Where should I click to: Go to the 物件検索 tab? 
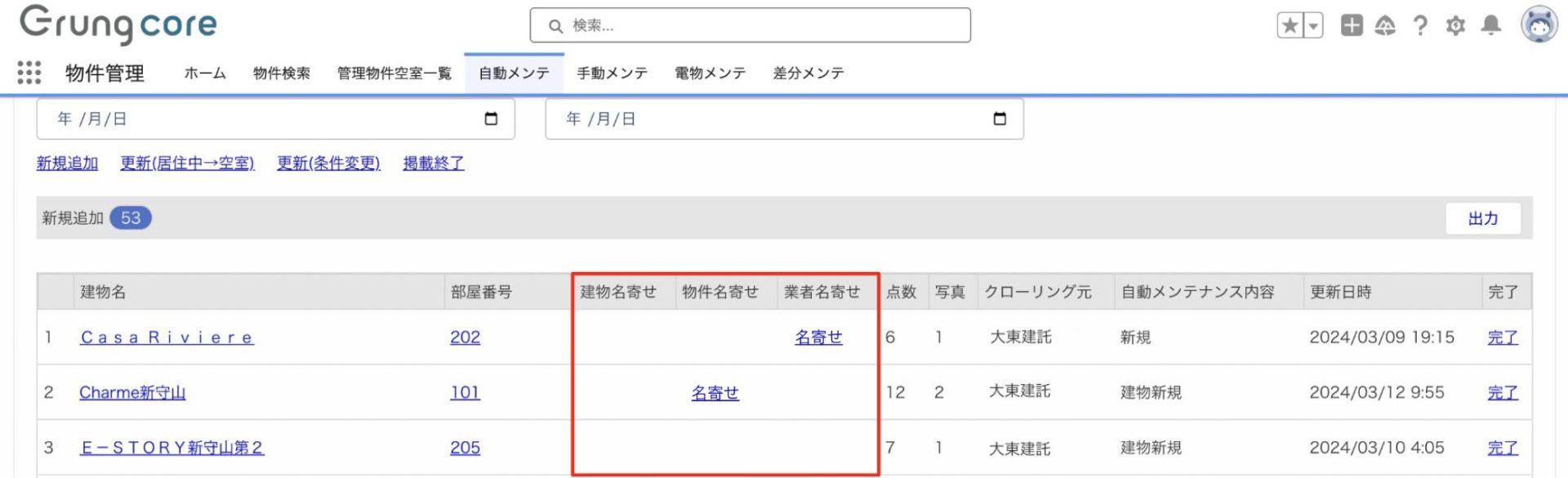pyautogui.click(x=282, y=74)
